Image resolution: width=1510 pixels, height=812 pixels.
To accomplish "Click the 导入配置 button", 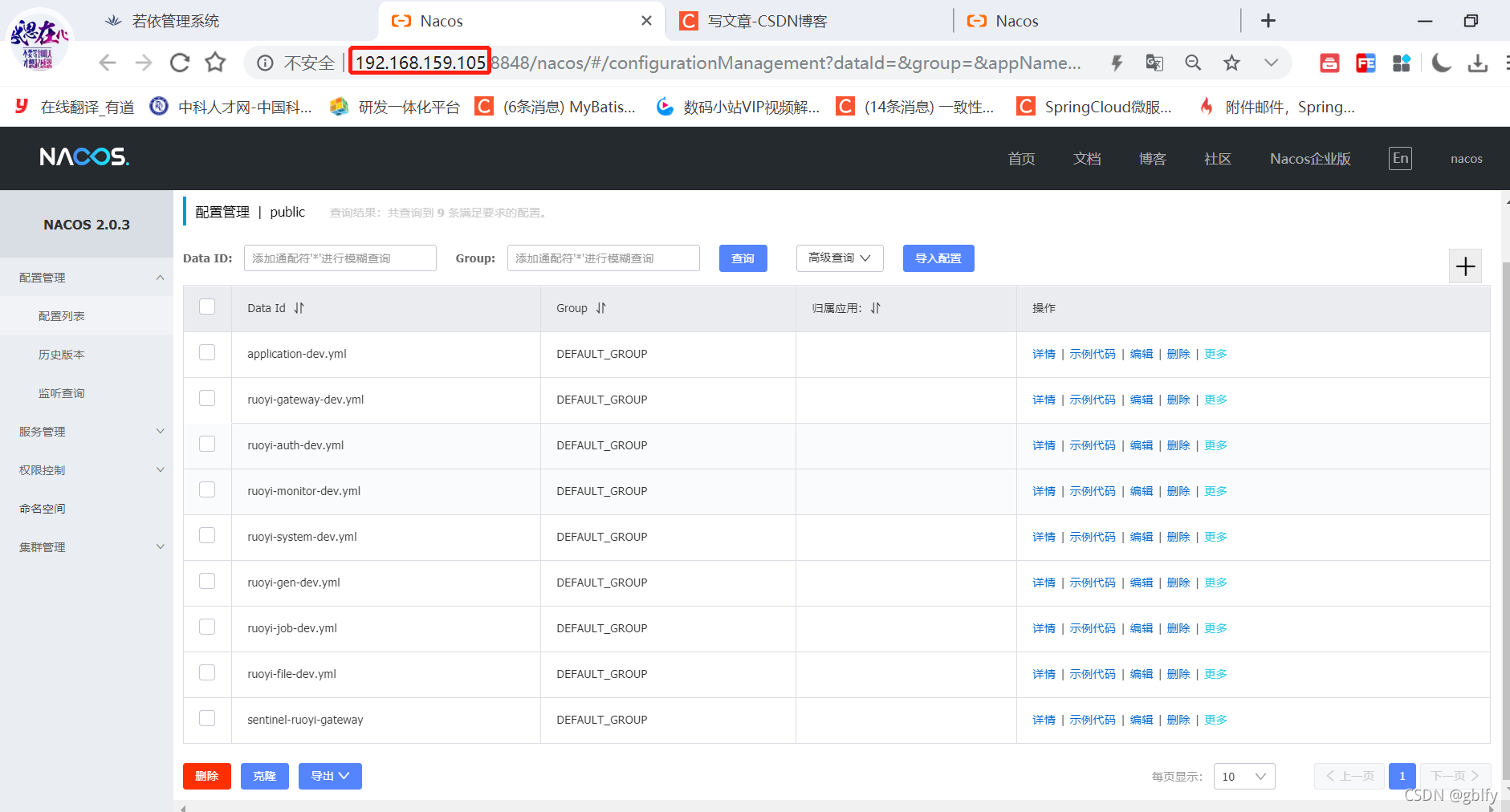I will [x=938, y=258].
